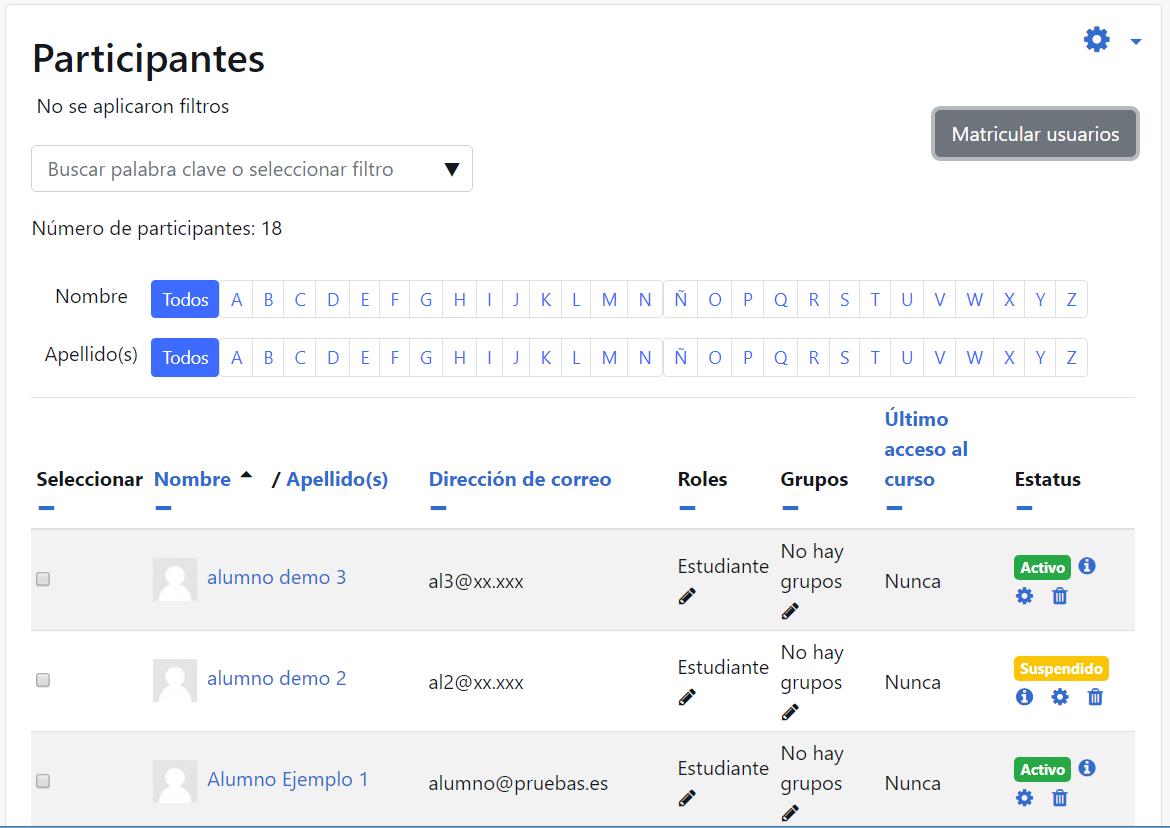Filter Nombre by letter A

point(237,299)
